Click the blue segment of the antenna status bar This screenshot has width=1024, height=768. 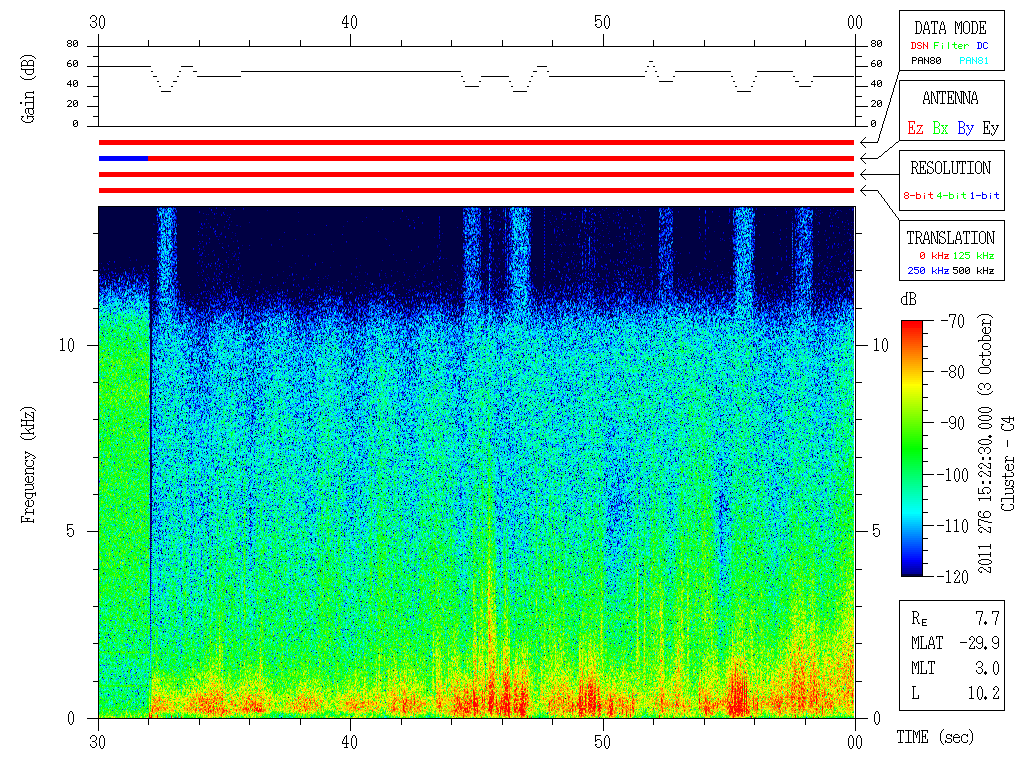point(123,159)
